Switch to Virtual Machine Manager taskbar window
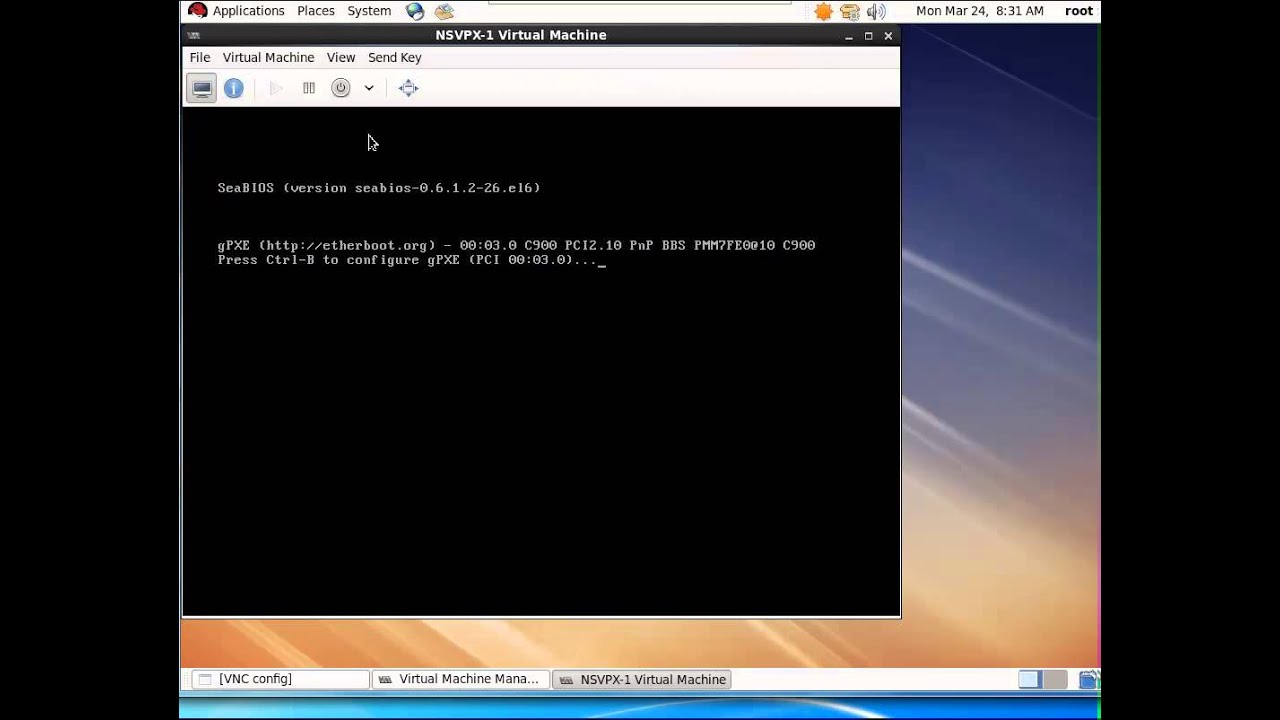Image resolution: width=1280 pixels, height=720 pixels. coord(460,679)
